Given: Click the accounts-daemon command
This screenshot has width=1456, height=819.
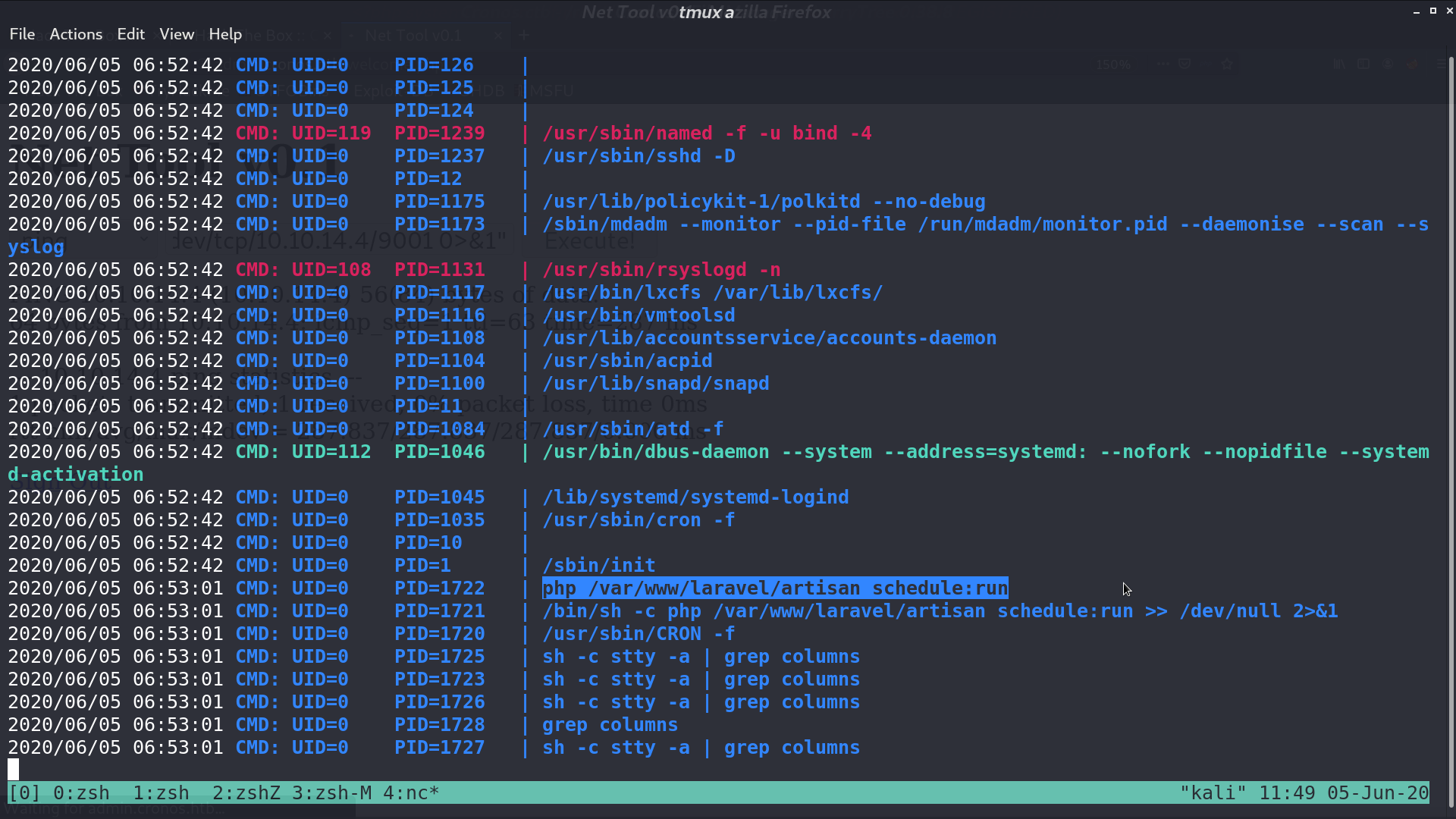Looking at the screenshot, I should coord(770,338).
